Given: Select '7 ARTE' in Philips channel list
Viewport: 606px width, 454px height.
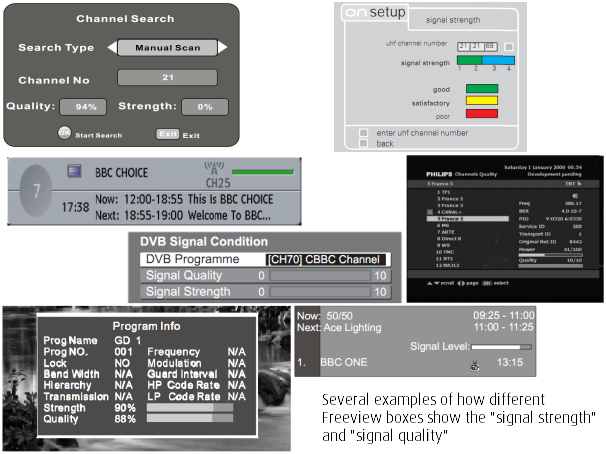Looking at the screenshot, I should 446,232.
